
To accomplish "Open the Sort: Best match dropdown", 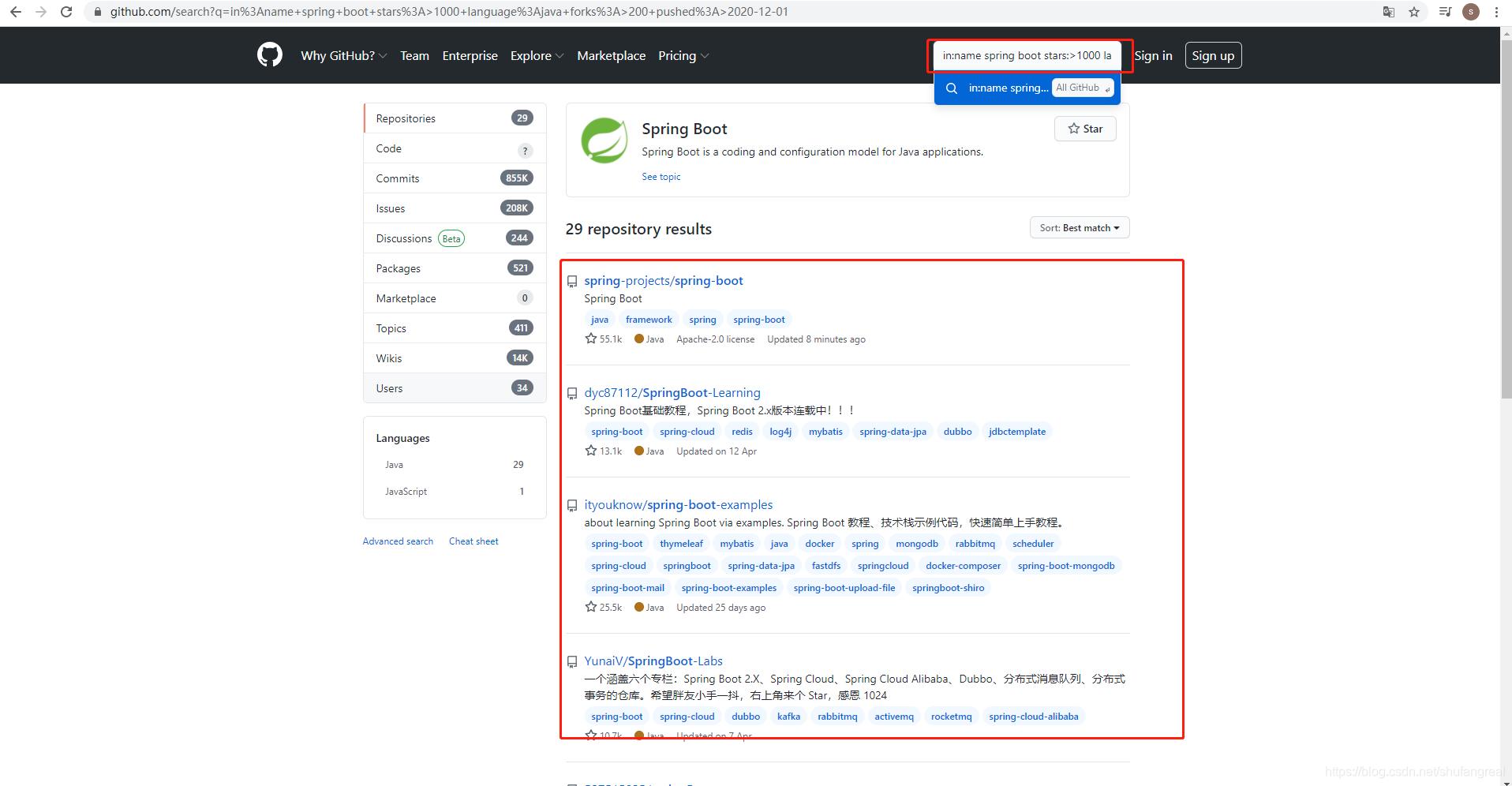I will (1080, 227).
